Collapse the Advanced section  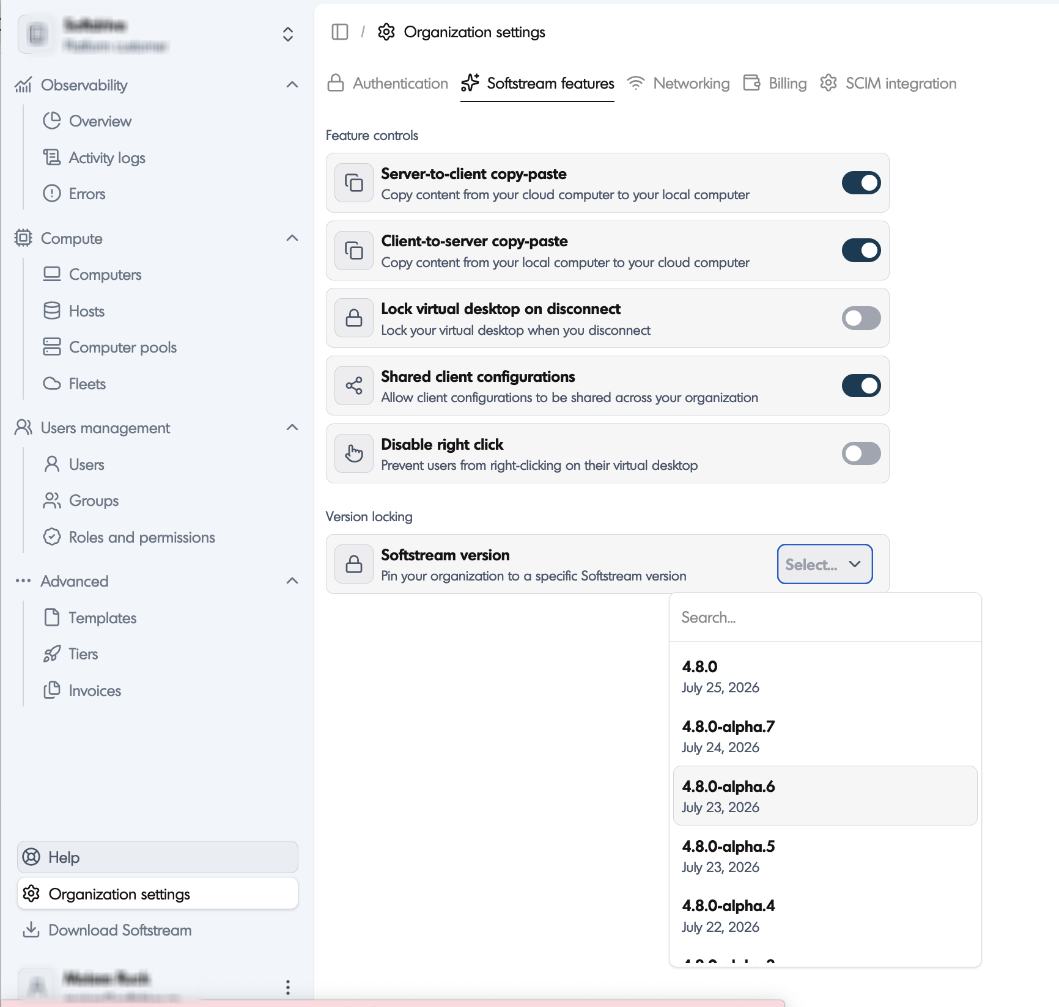(x=292, y=581)
